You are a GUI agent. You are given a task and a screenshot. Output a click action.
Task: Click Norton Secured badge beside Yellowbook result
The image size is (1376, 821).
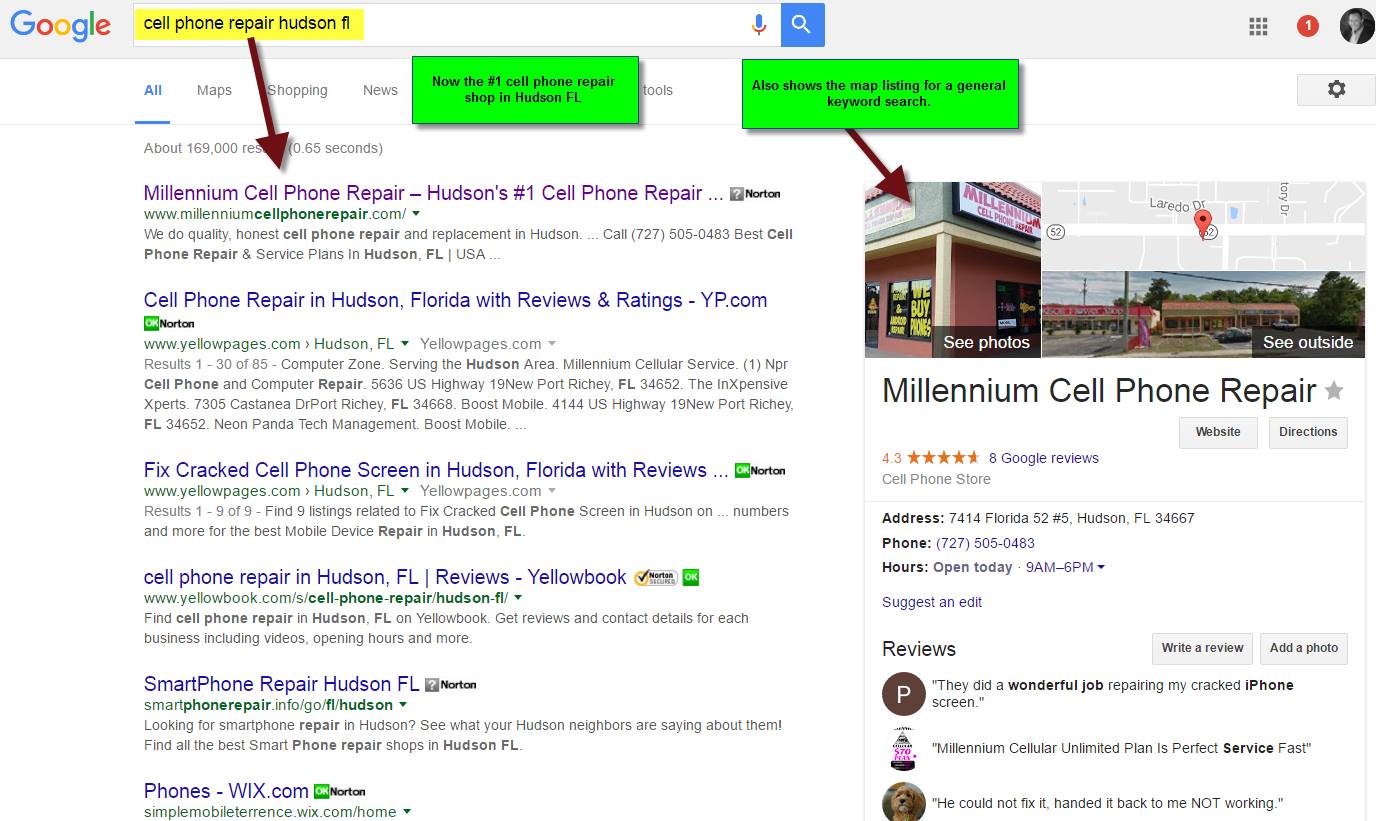[656, 577]
